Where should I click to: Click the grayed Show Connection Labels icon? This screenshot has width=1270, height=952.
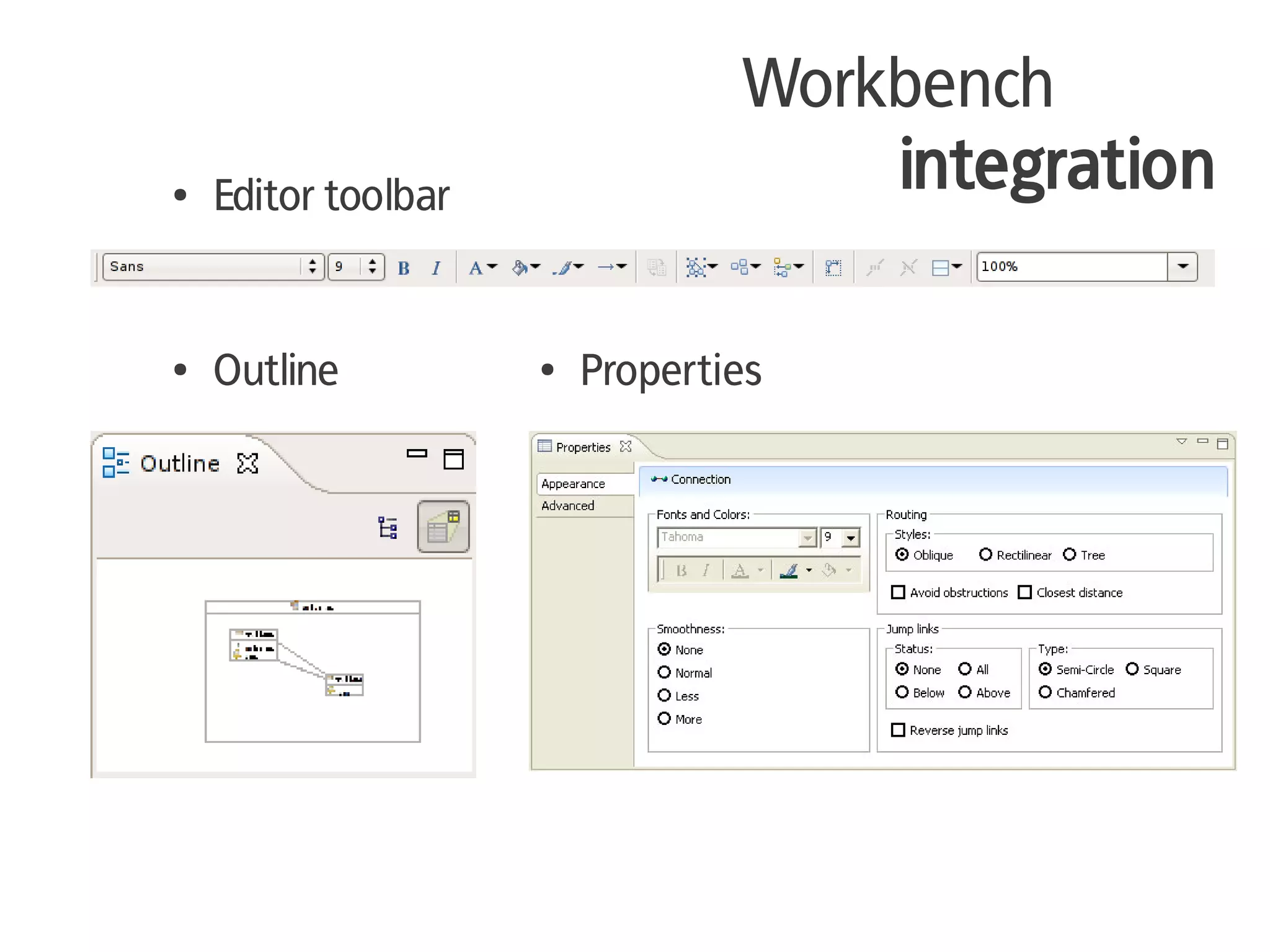(x=875, y=268)
